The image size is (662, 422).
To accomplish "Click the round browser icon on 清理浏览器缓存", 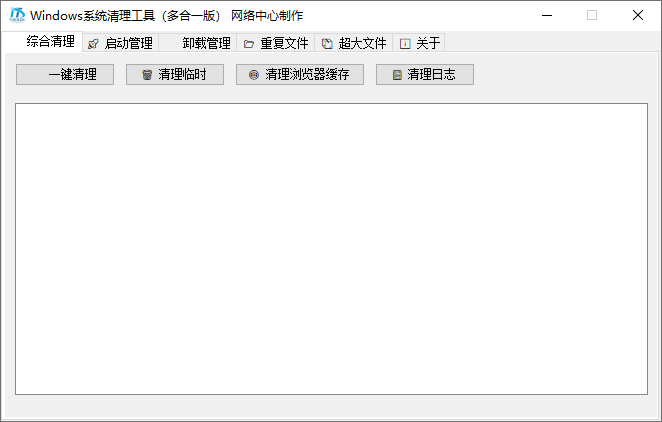I will (254, 75).
